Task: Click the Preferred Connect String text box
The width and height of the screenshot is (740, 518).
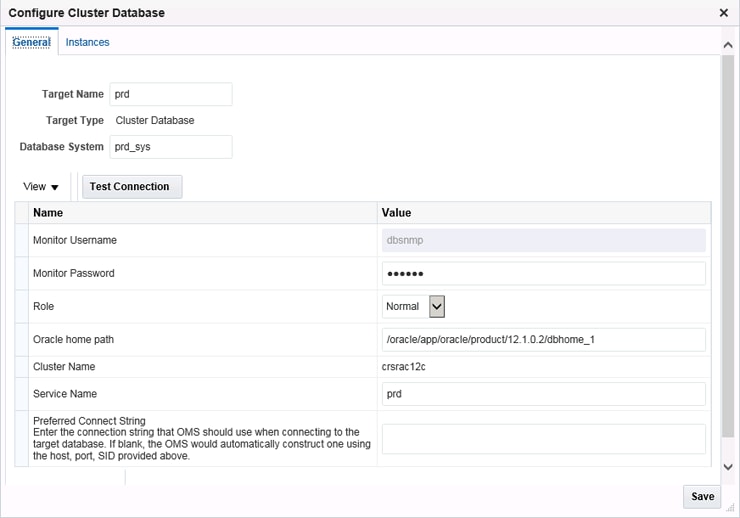Action: click(x=543, y=438)
